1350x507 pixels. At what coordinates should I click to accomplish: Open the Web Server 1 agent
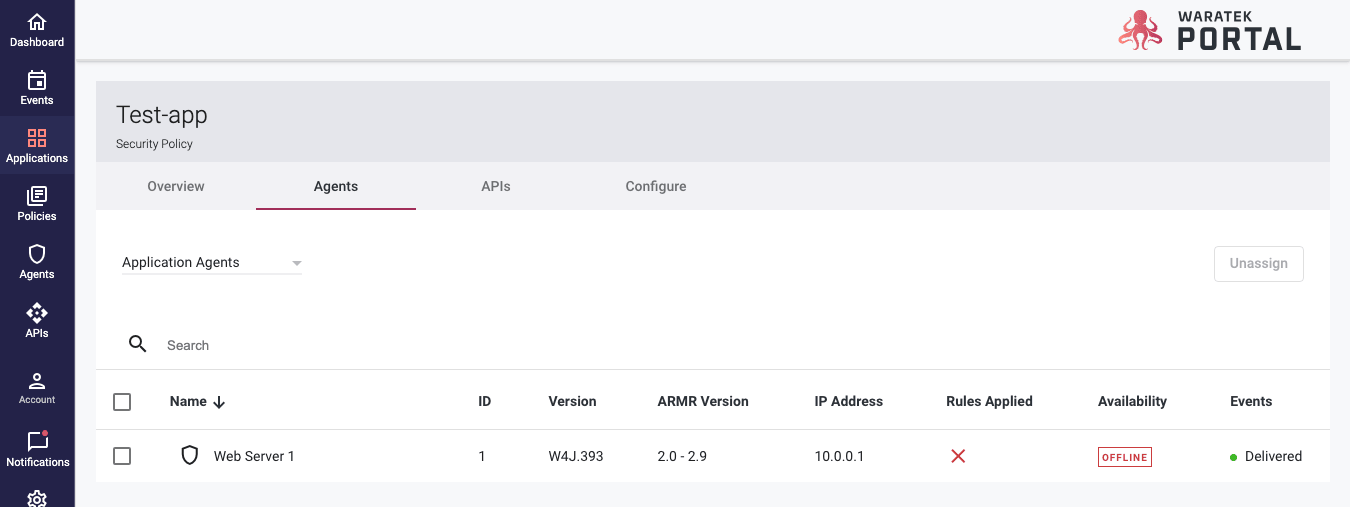click(x=254, y=457)
